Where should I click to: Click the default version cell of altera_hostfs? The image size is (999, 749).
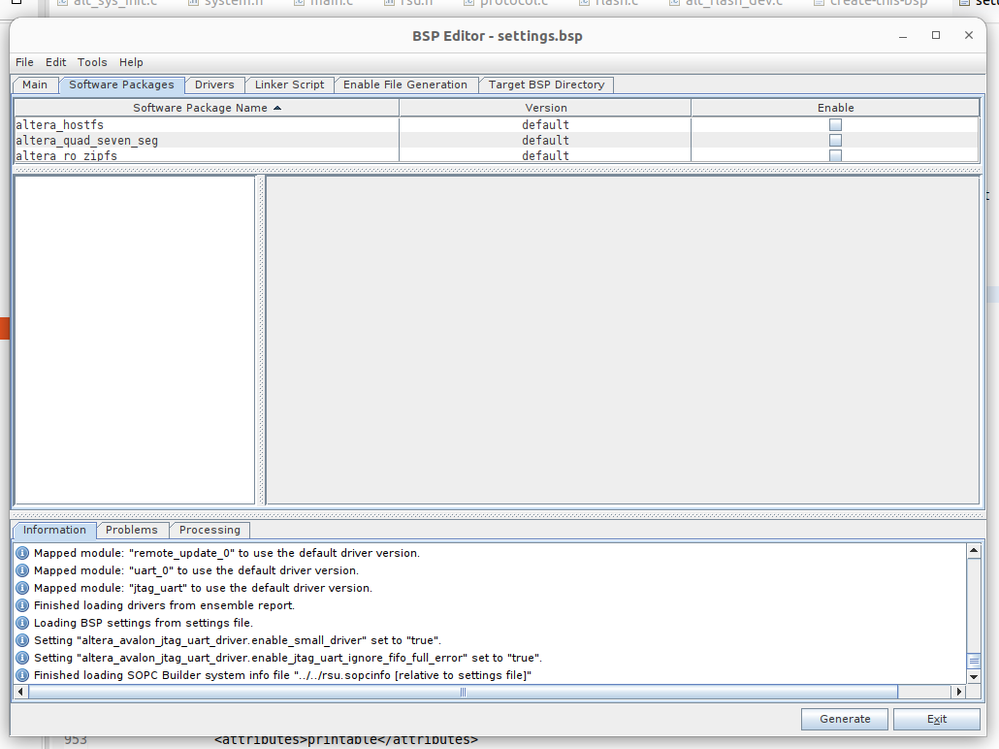tap(545, 125)
